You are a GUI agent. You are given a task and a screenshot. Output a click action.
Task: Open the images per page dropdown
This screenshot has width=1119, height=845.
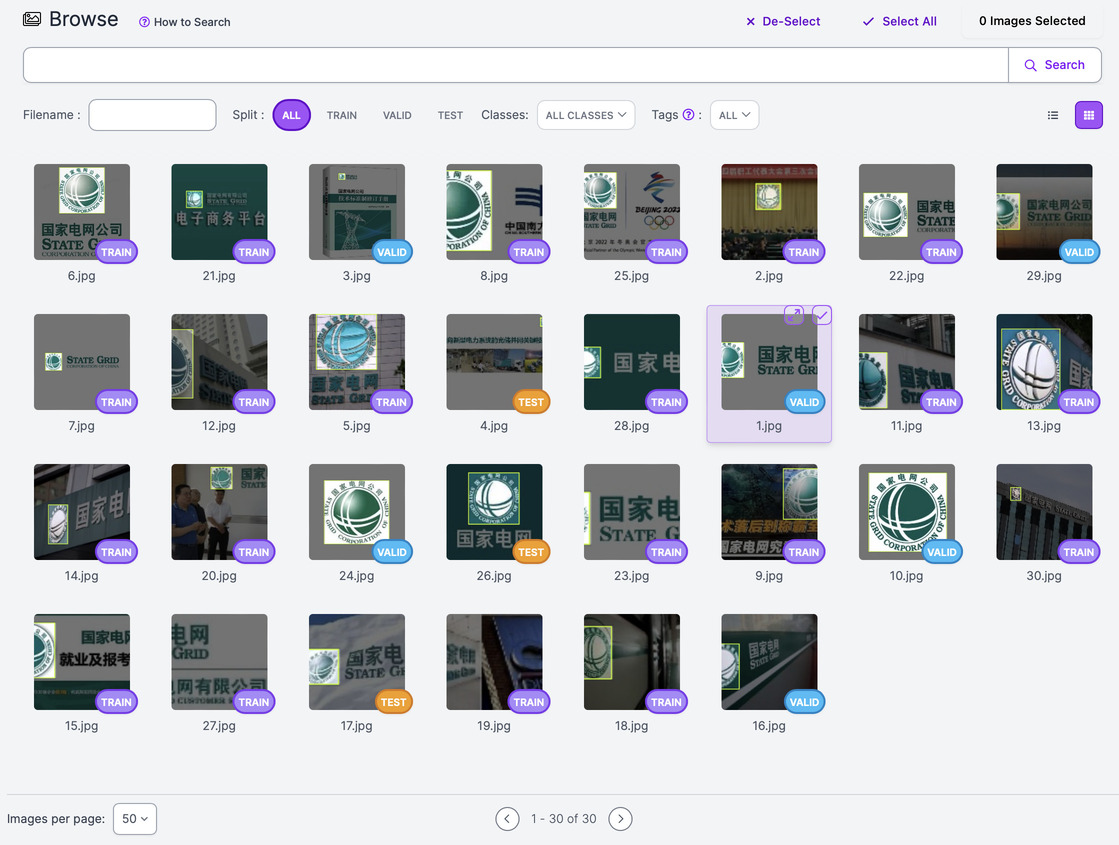[135, 819]
